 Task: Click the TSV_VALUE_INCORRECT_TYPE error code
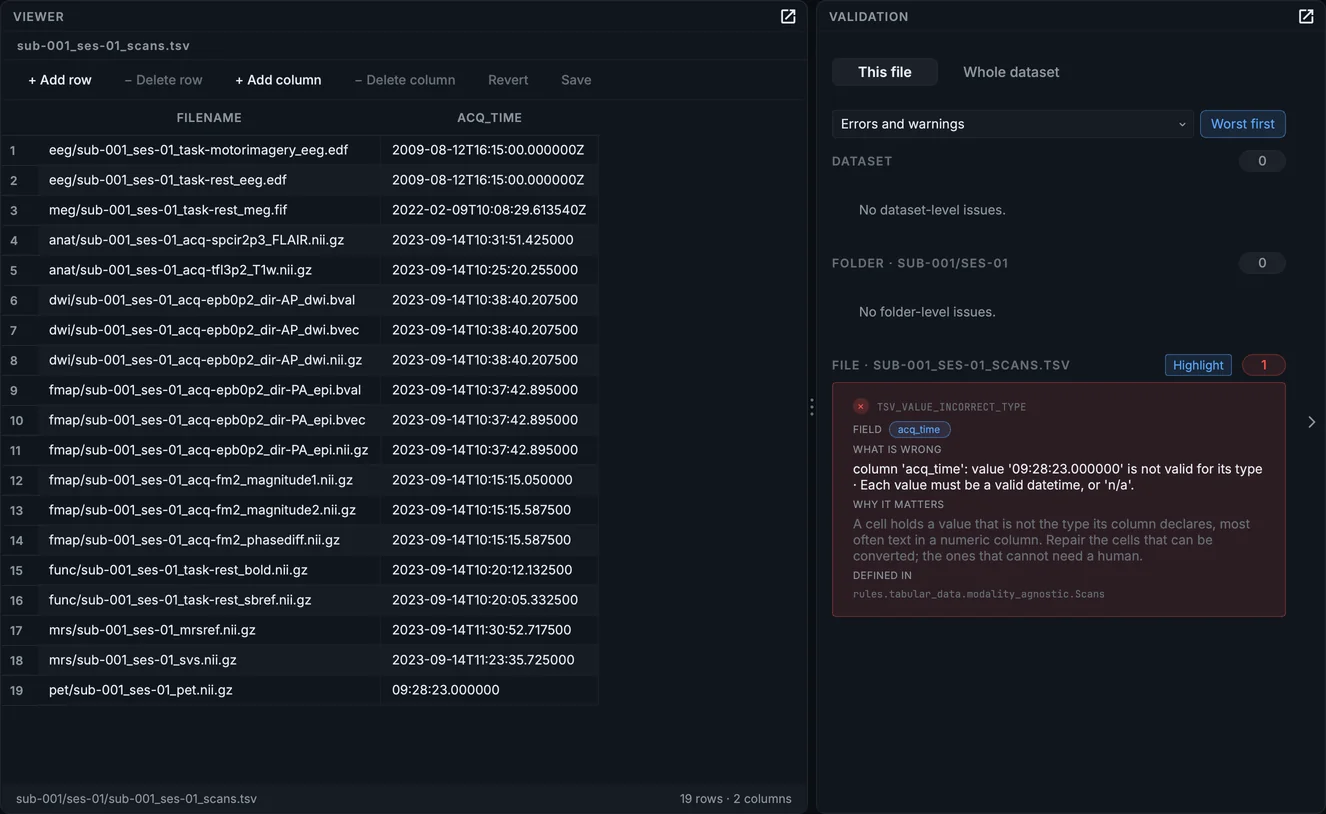[951, 407]
